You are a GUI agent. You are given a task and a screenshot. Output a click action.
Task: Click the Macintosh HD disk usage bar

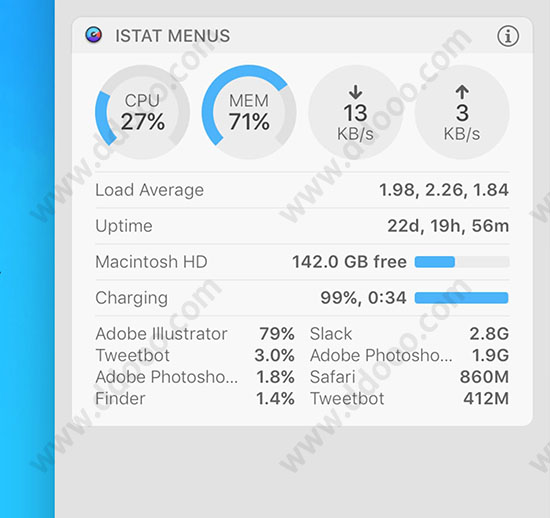[462, 262]
